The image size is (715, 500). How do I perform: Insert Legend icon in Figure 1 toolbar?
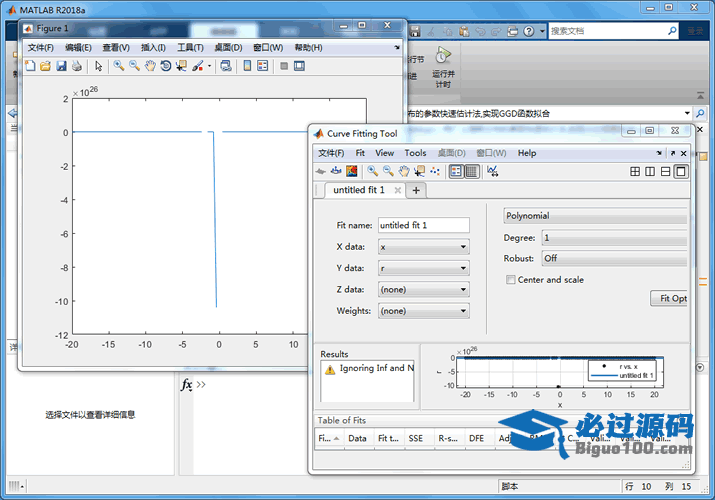pyautogui.click(x=263, y=66)
